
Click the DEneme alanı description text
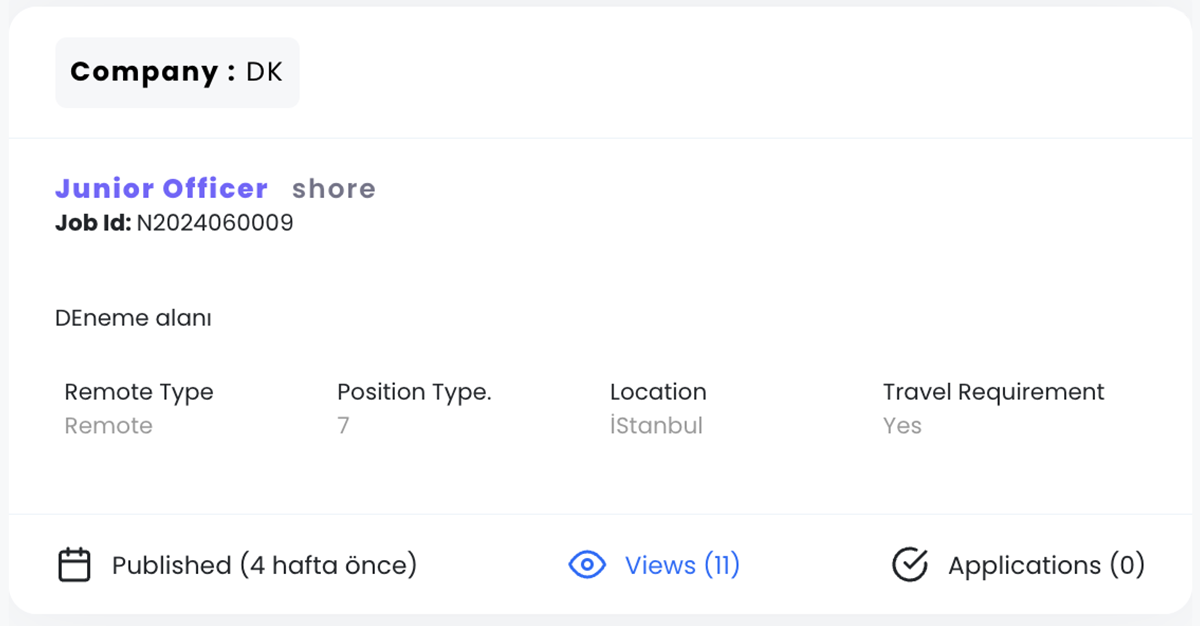click(x=133, y=319)
